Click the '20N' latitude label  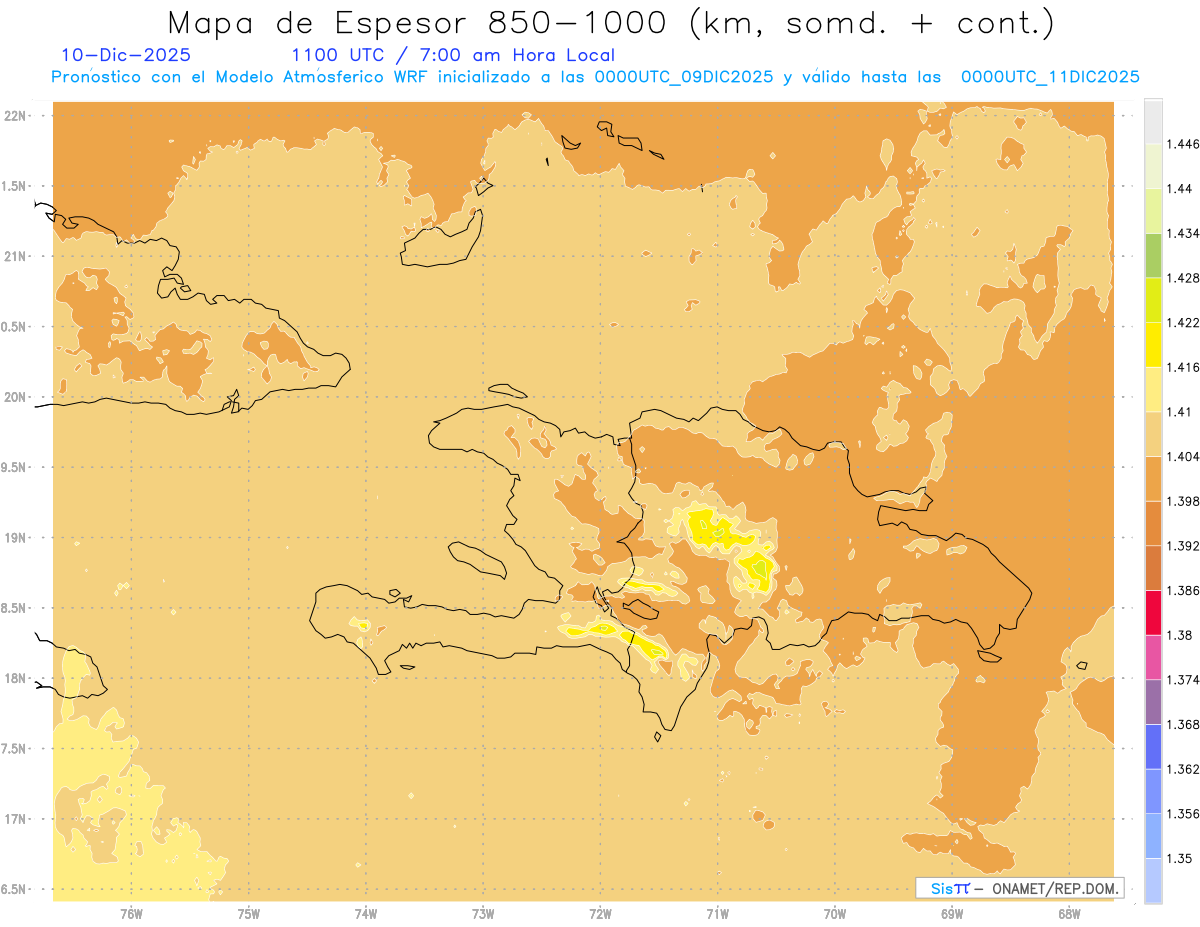tap(16, 397)
